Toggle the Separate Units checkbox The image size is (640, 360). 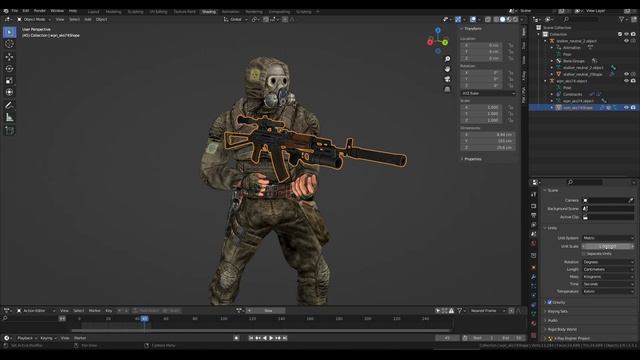tap(584, 254)
